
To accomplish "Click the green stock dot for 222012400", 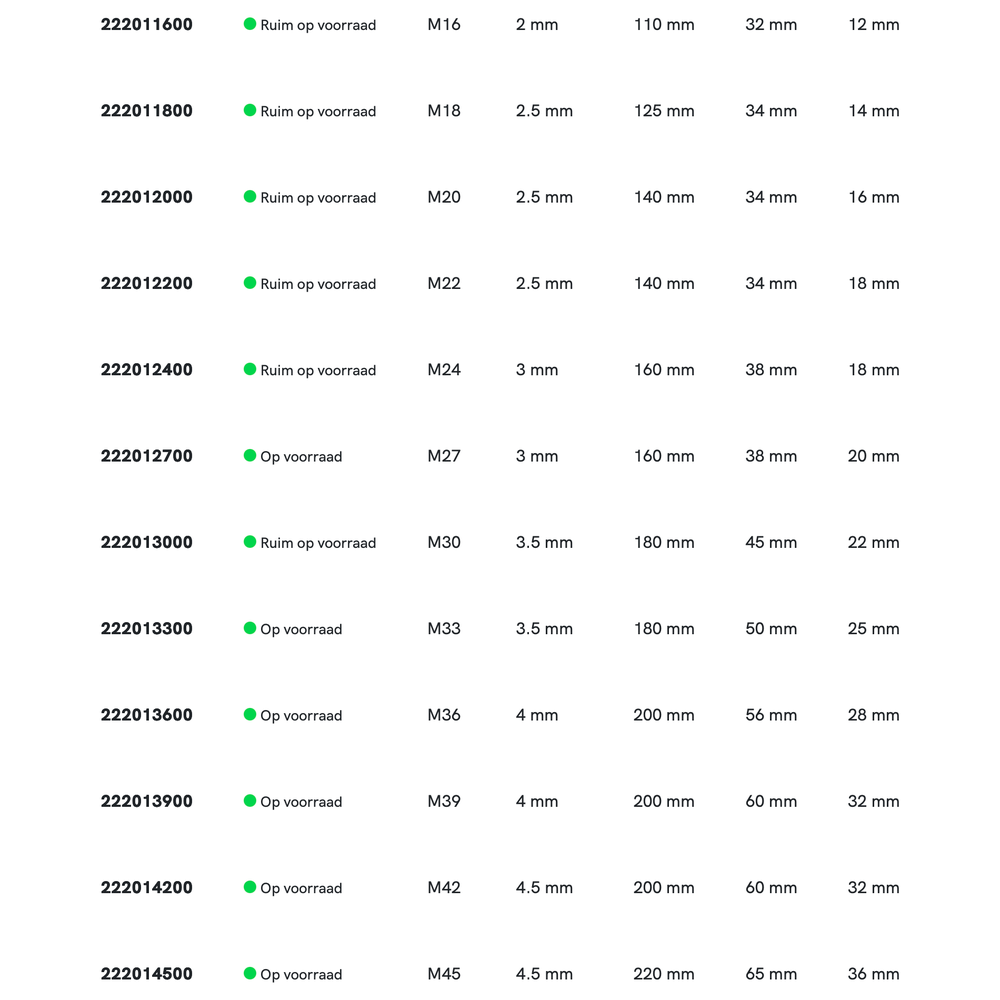I will [x=250, y=369].
